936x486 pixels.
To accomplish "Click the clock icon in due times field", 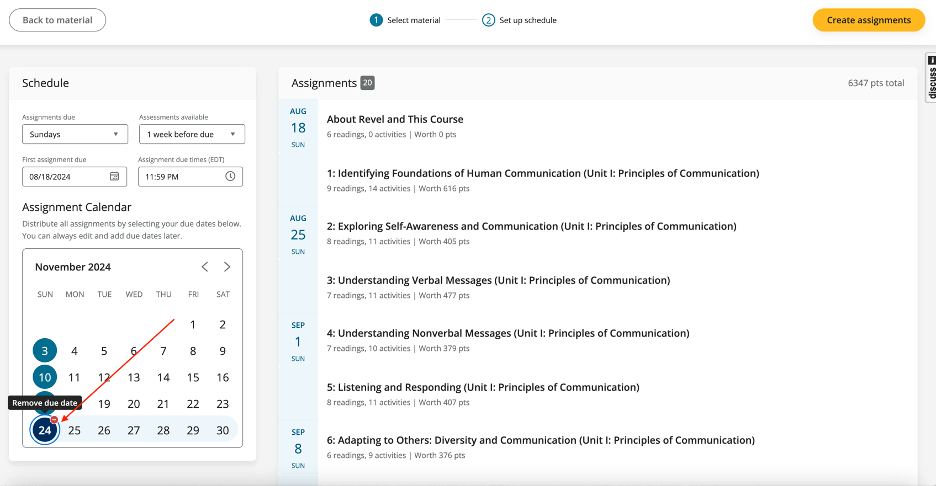I will click(x=230, y=177).
